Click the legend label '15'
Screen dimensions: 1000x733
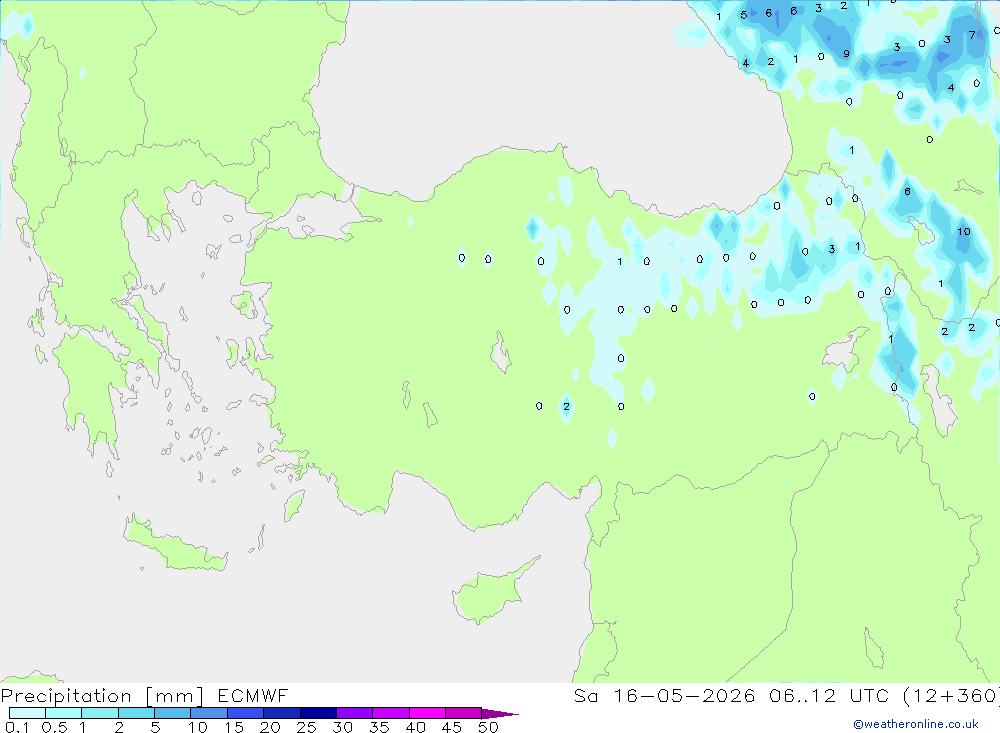(x=234, y=727)
